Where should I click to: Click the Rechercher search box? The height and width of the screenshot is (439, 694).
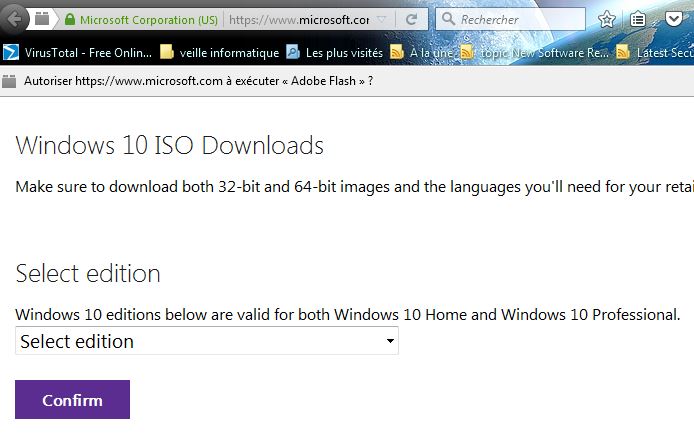pos(510,19)
